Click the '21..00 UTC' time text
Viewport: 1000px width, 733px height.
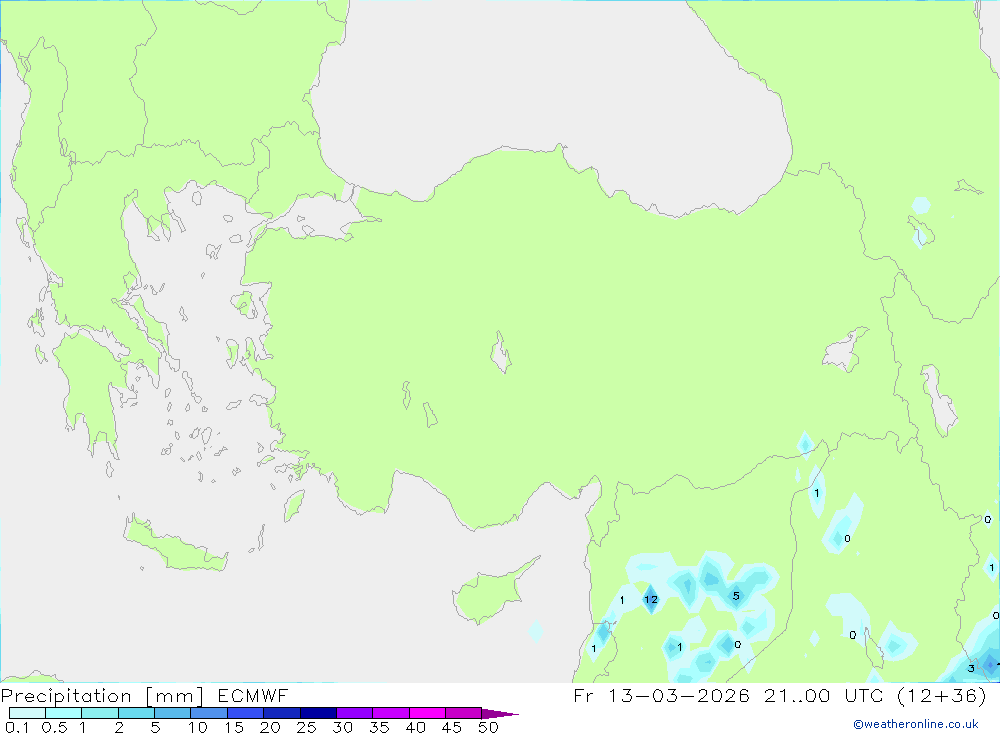coord(825,695)
